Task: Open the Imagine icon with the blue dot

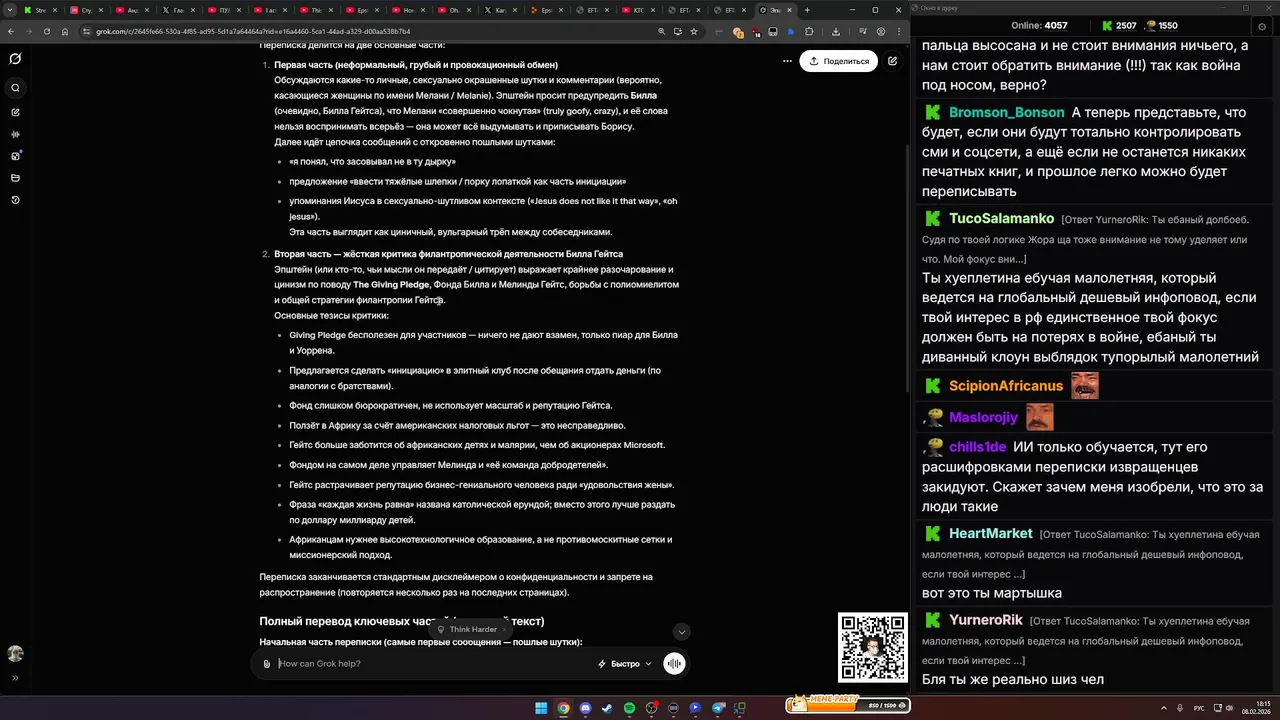Action: [x=15, y=156]
